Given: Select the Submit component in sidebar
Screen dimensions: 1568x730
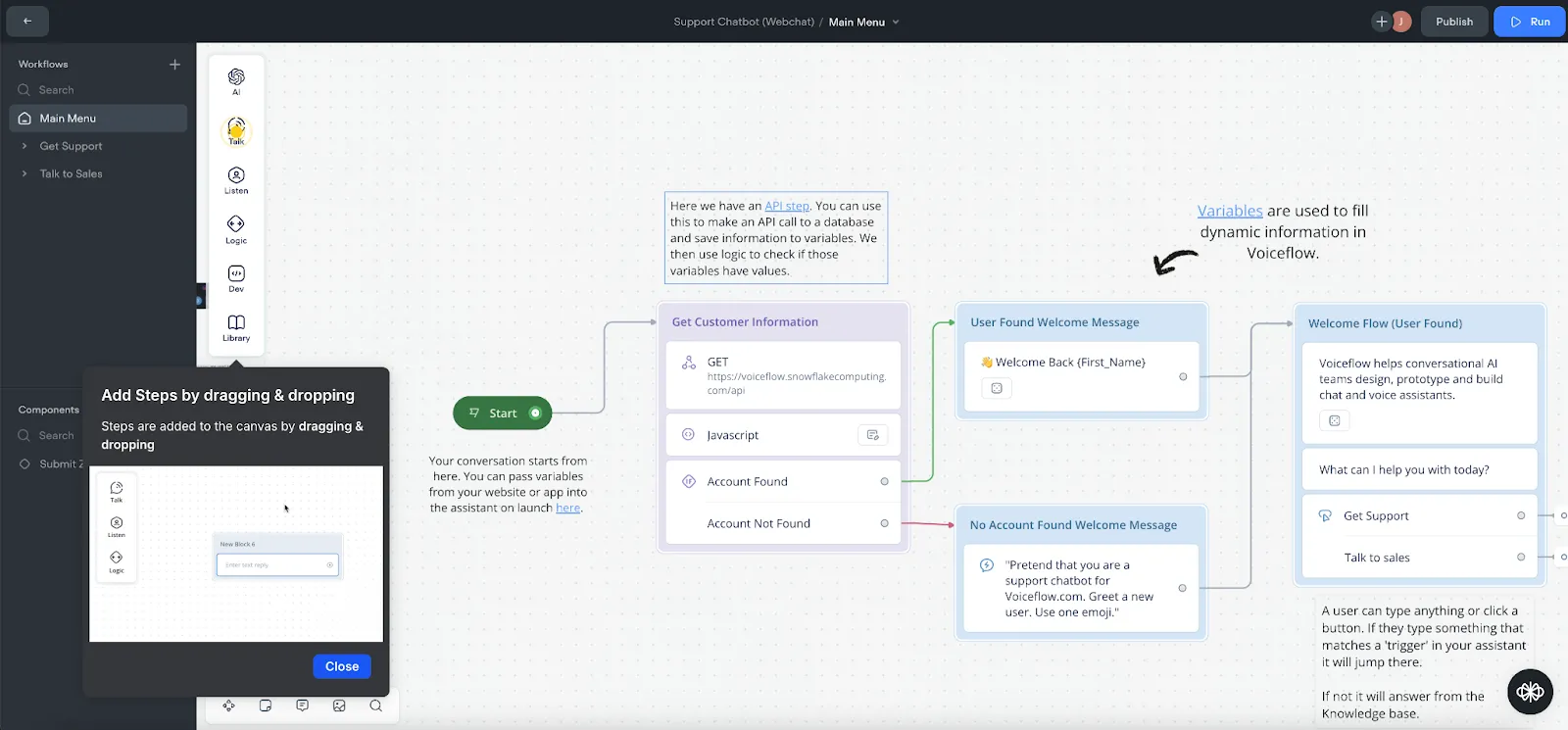Looking at the screenshot, I should [x=52, y=463].
